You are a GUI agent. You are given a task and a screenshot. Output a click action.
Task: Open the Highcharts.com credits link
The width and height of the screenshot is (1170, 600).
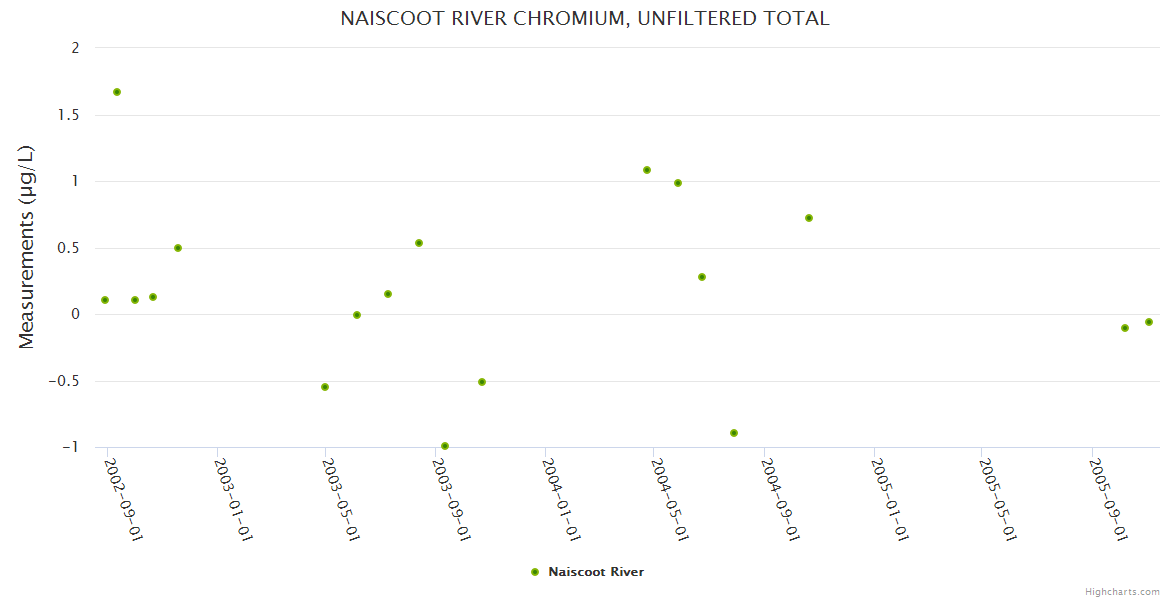point(1122,592)
